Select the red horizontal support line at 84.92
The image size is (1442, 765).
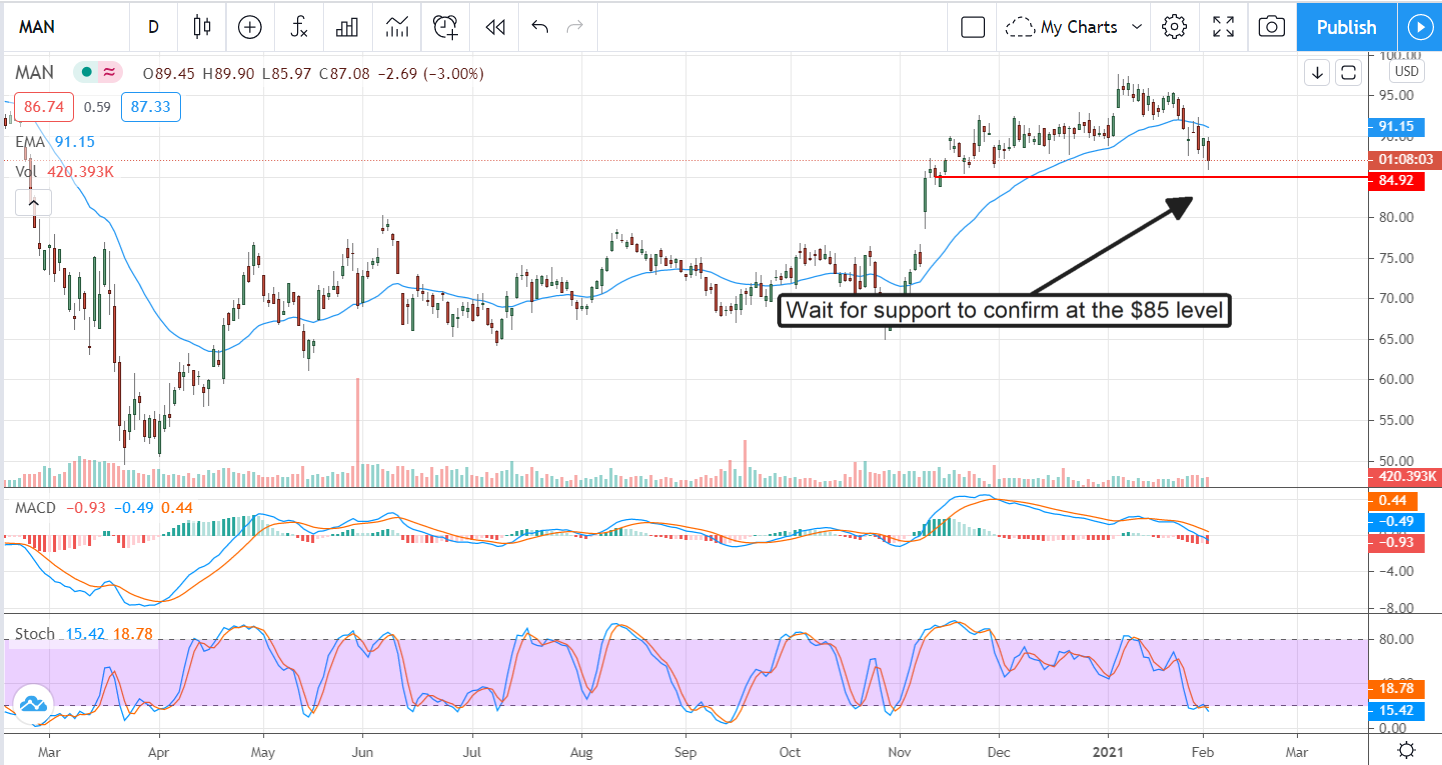[1100, 177]
